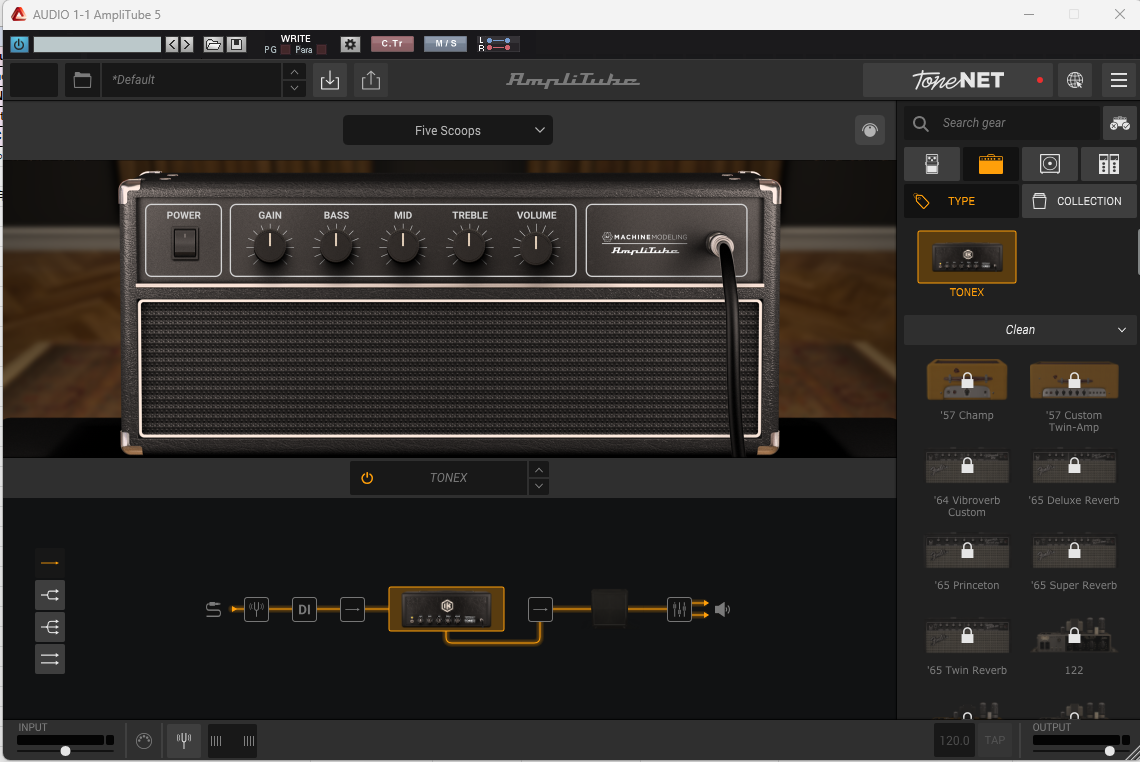The width and height of the screenshot is (1140, 762).
Task: Click the truck custom shop icon
Action: [1120, 123]
